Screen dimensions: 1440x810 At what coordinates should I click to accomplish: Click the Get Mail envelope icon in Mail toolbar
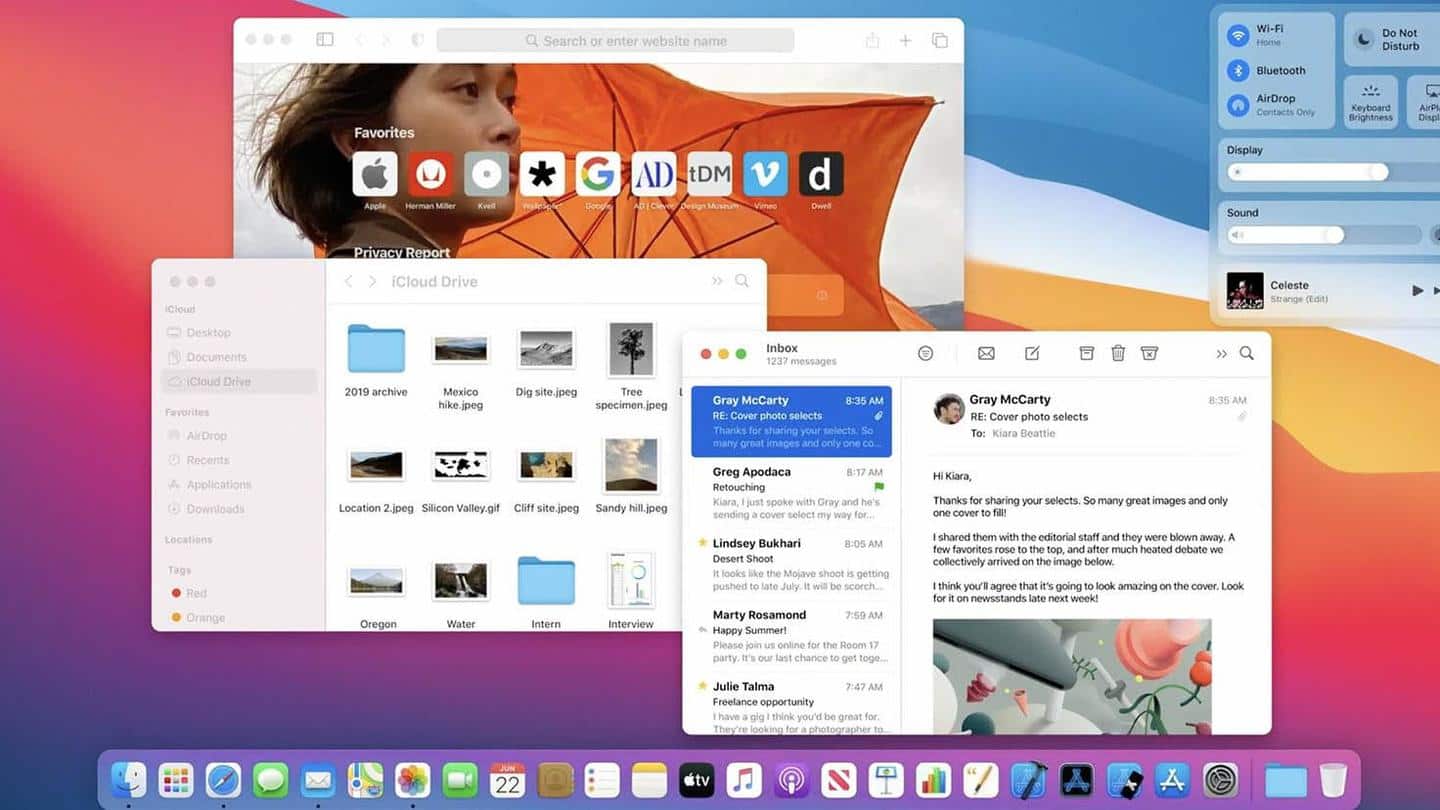(986, 354)
